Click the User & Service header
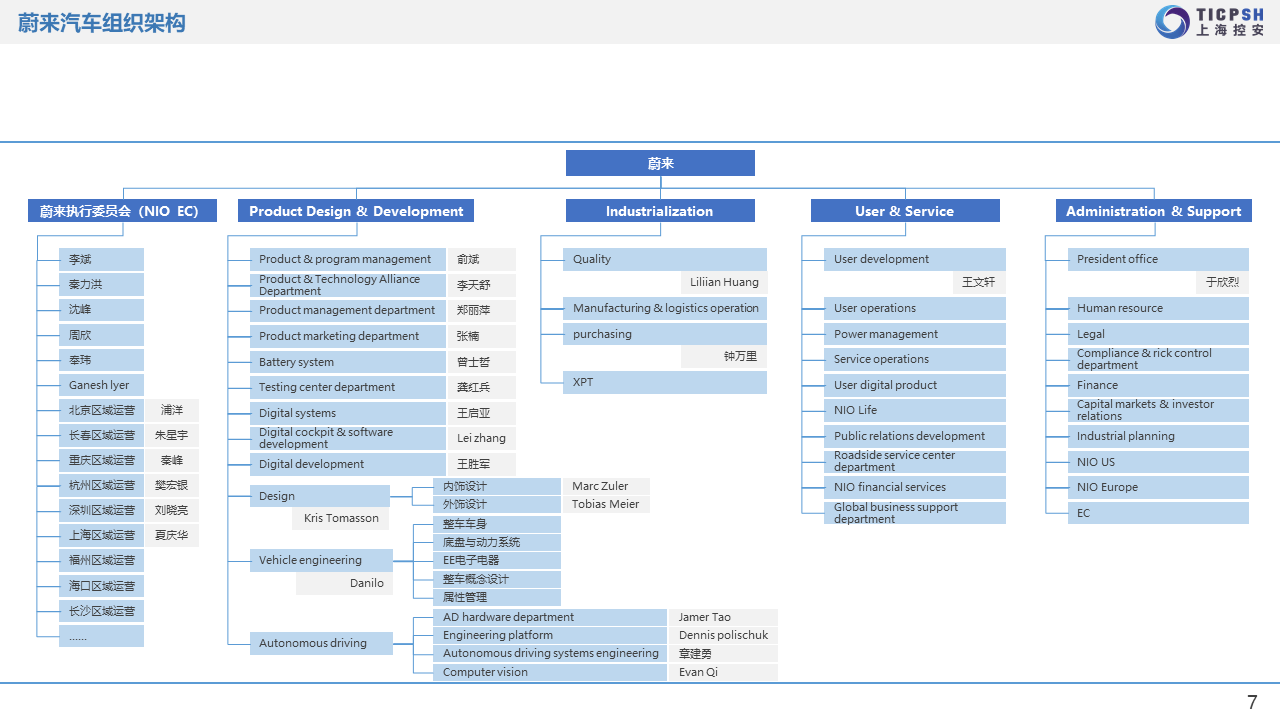The image size is (1280, 720). (904, 211)
